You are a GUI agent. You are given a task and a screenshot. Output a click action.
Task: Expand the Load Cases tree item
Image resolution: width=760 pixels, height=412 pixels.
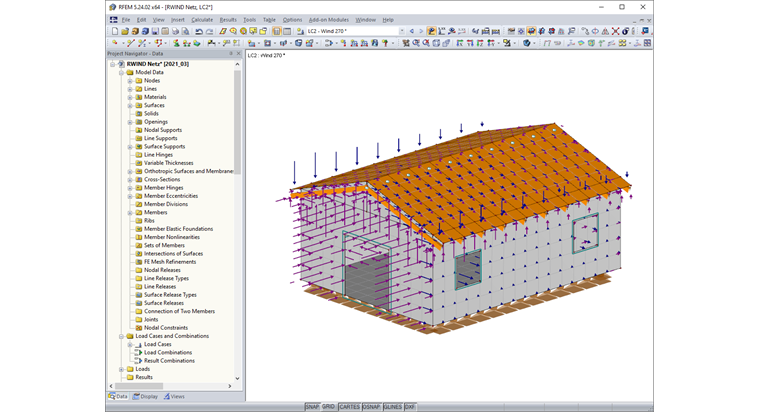130,344
